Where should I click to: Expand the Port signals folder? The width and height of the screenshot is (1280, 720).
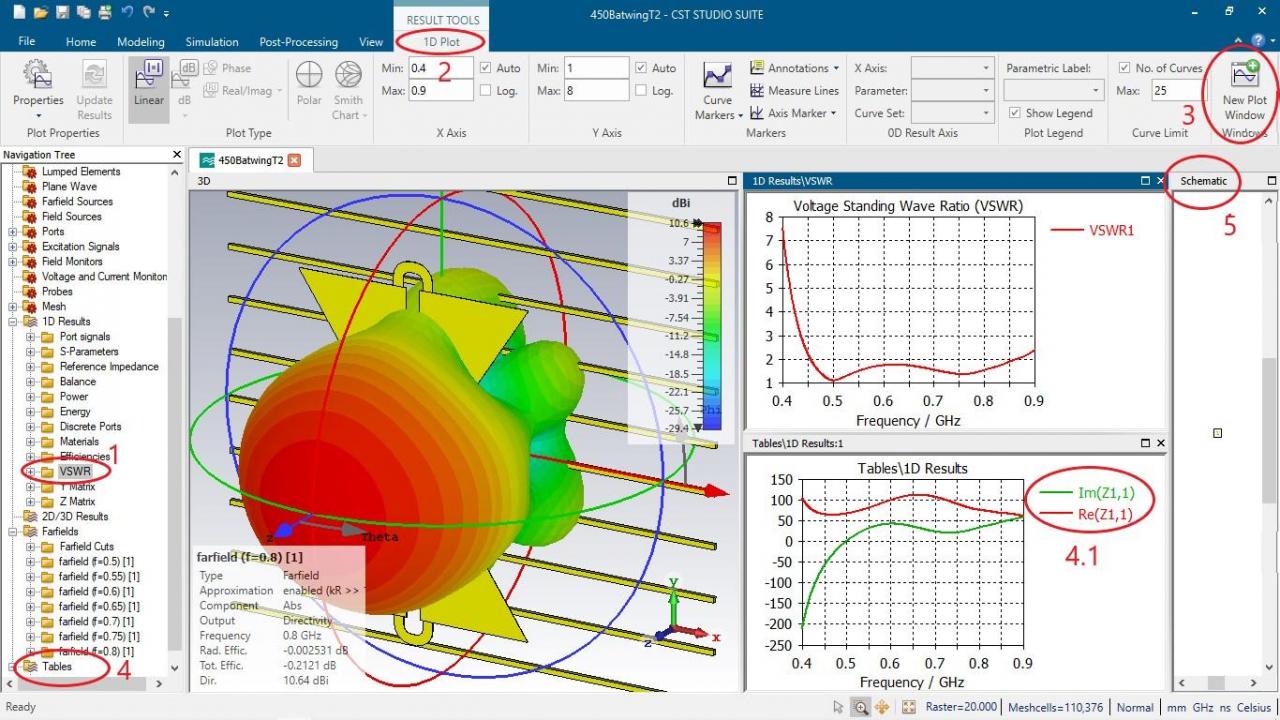[30, 337]
